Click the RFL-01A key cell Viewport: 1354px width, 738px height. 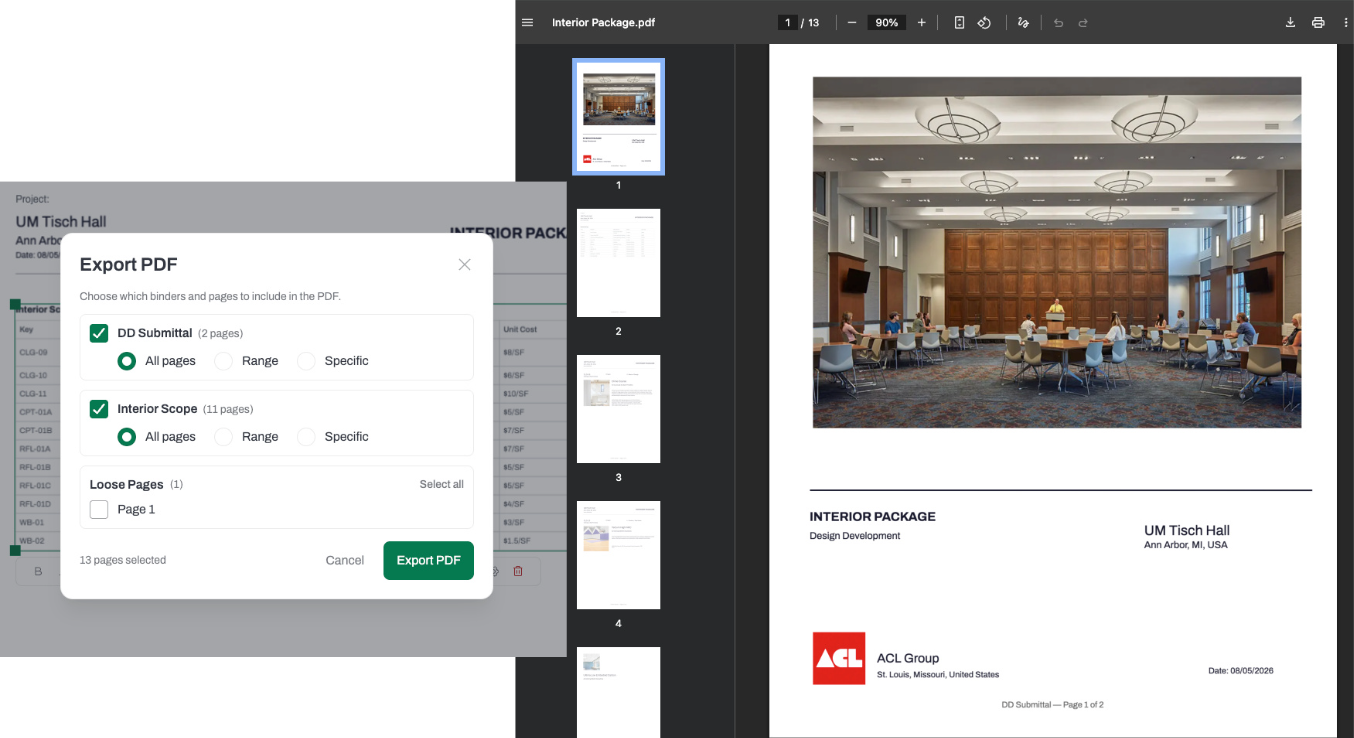(x=36, y=449)
